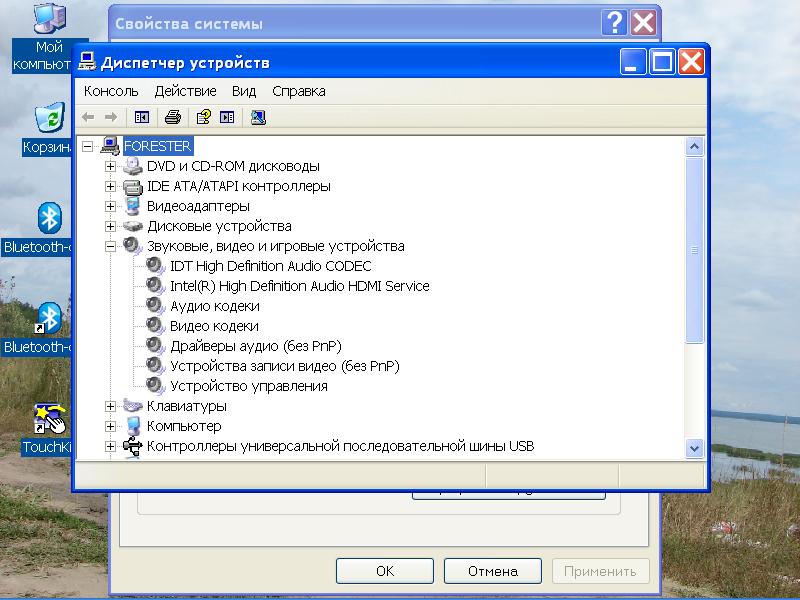
Task: Expand the Клавиатуры tree node
Action: point(111,406)
